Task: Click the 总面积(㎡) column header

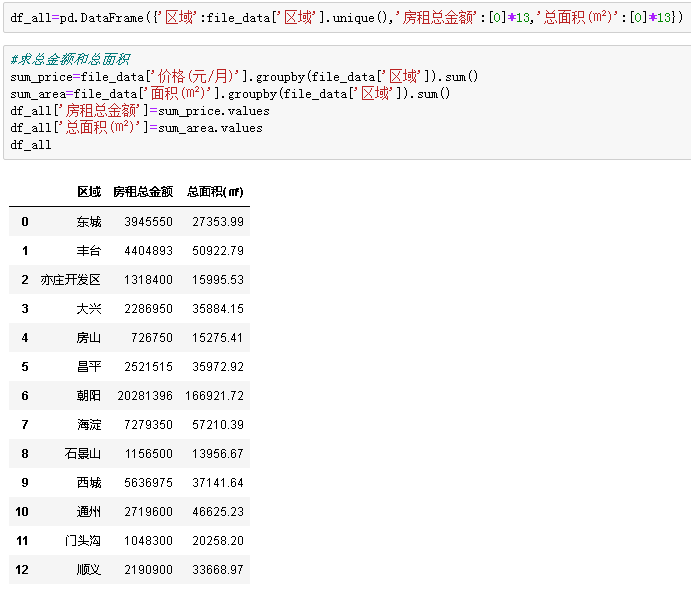Action: point(215,192)
